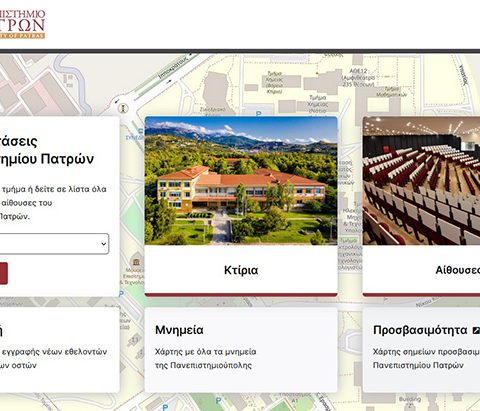Open the University of Patras logo
480x411 pixels.
22,24
